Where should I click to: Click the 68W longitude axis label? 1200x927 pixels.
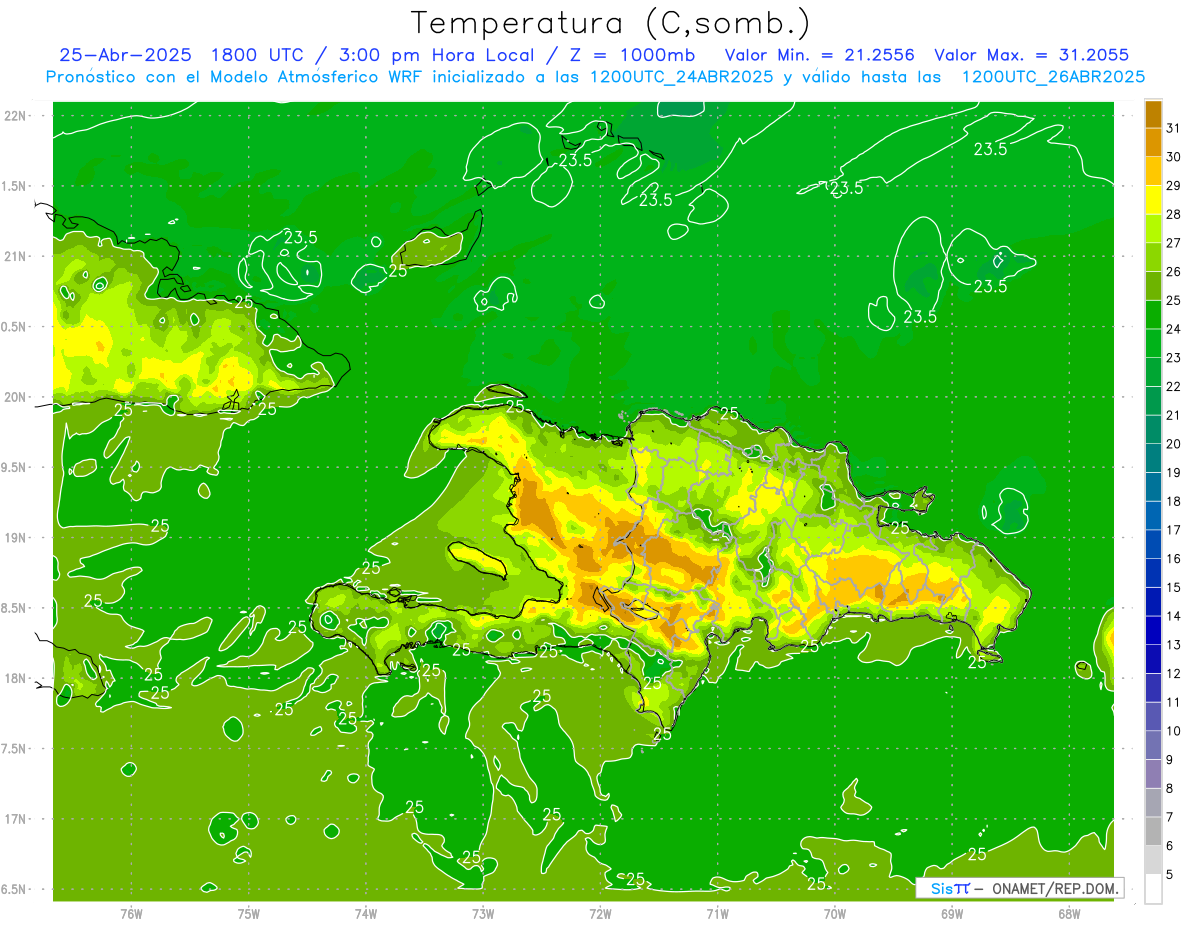click(1069, 913)
